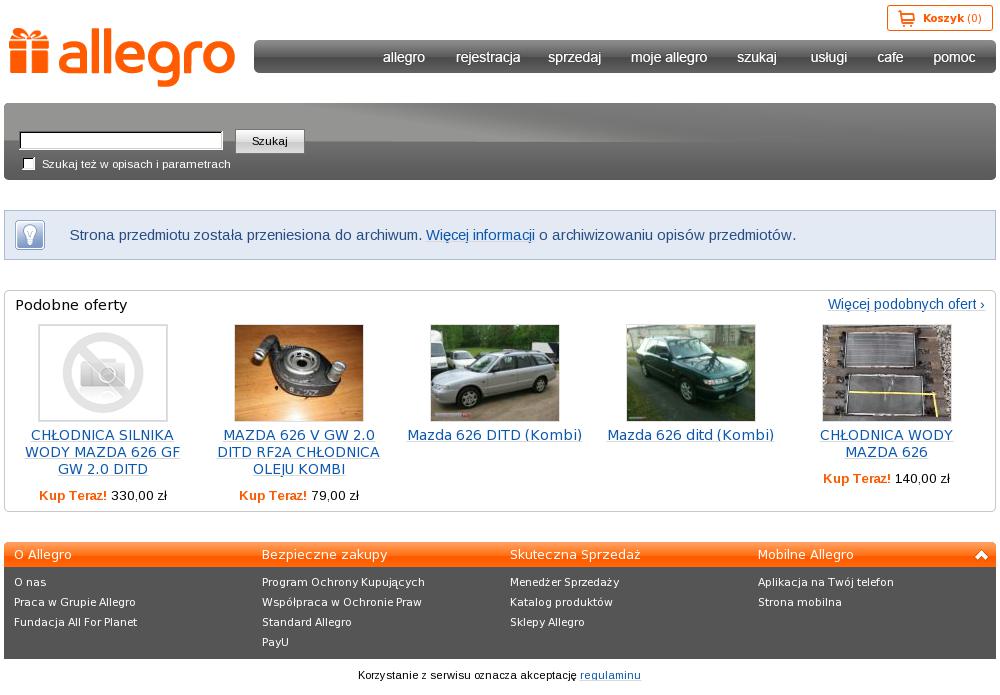
Task: Click the 140,00 zł Kup Teraz price
Action: 886,478
